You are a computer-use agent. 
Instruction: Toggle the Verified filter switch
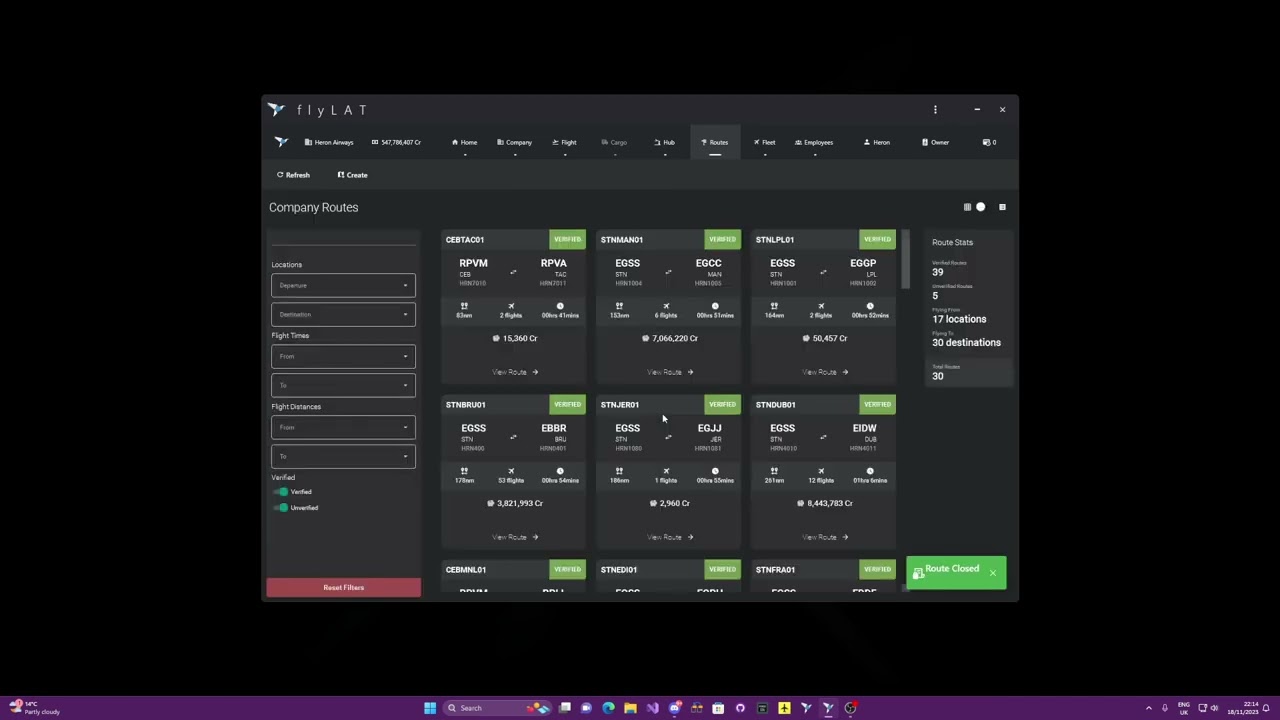click(x=282, y=492)
